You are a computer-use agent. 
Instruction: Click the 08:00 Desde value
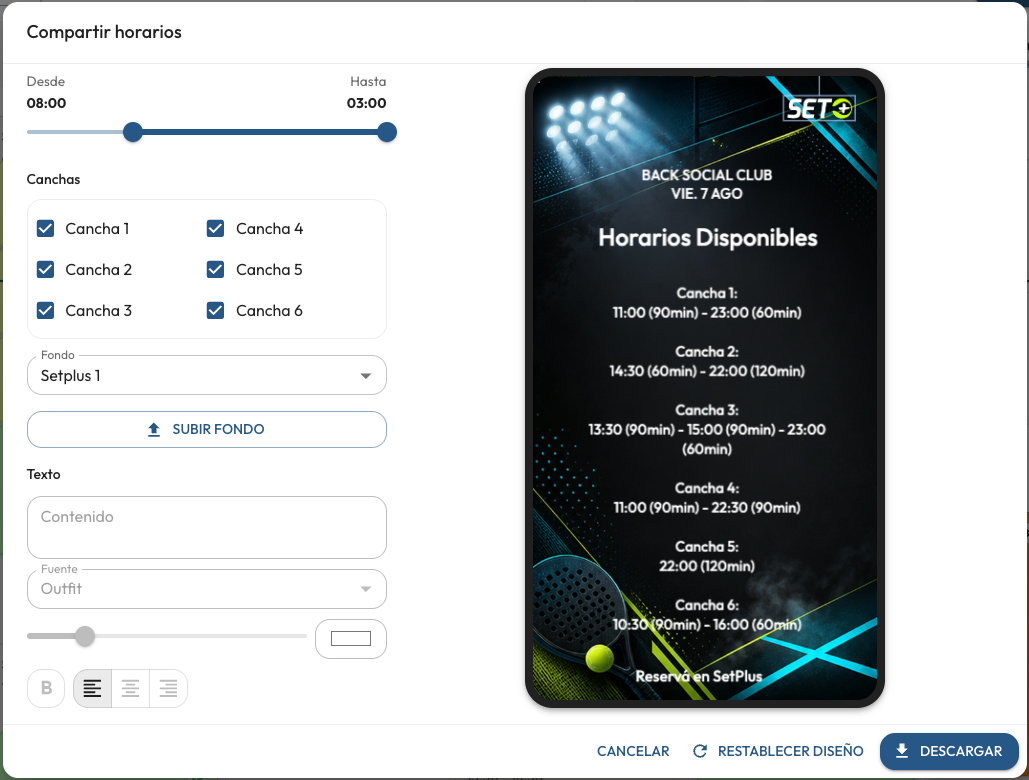(46, 103)
